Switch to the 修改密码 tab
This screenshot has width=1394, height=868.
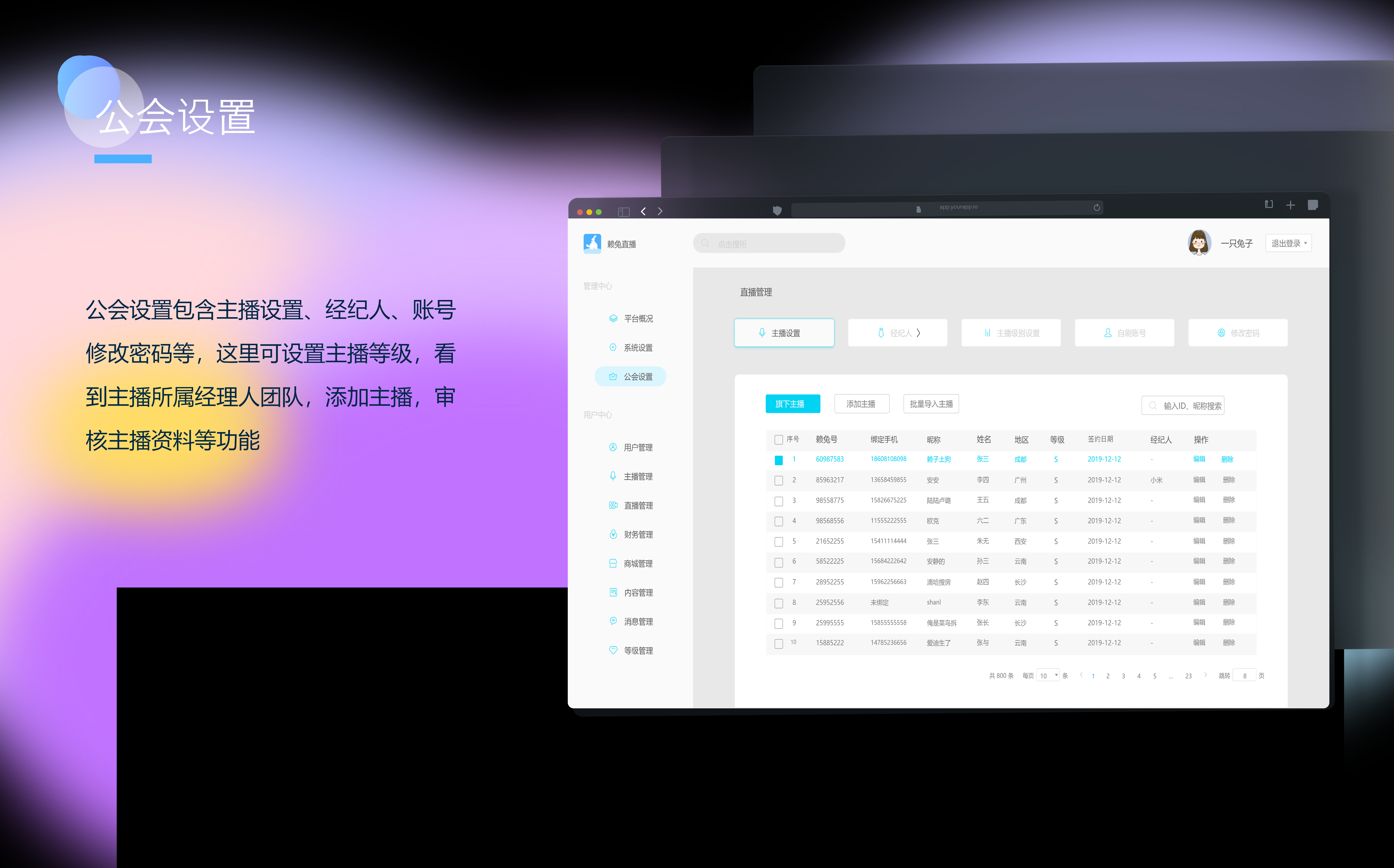(x=1238, y=332)
